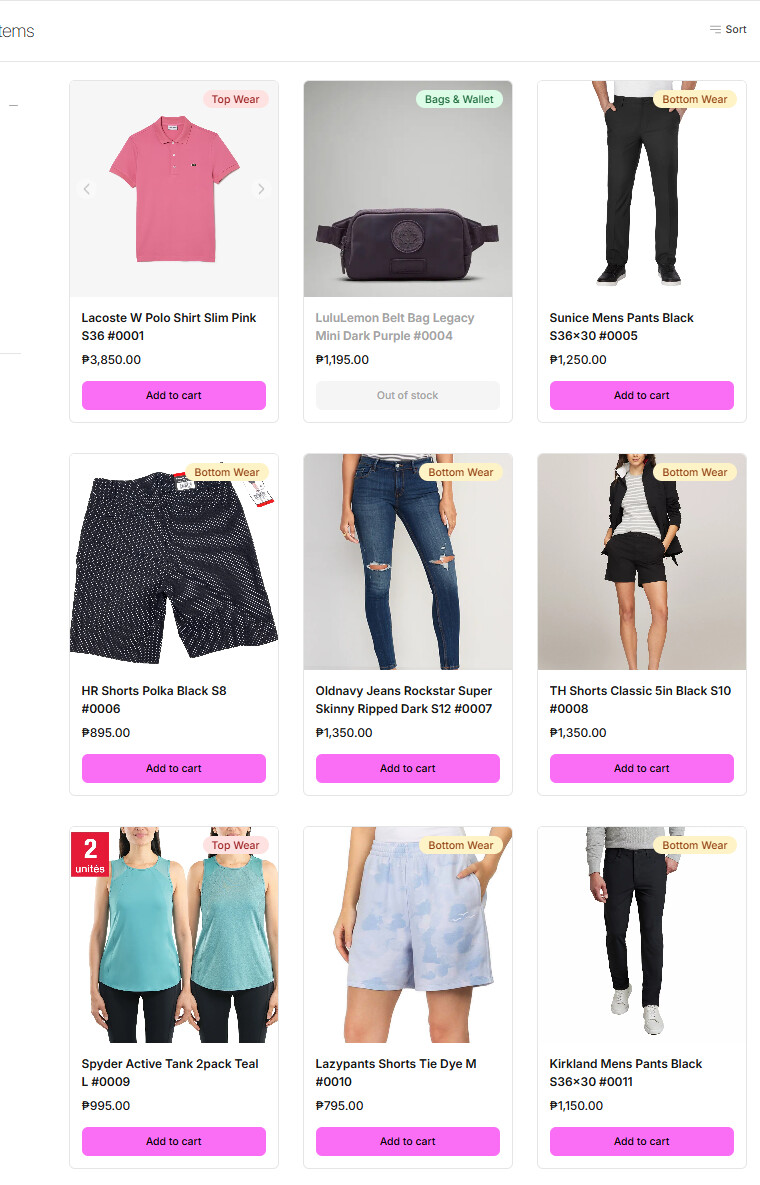Open TH Shorts Classic 5in Black title link
Viewport: 760px width, 1185px height.
(640, 700)
